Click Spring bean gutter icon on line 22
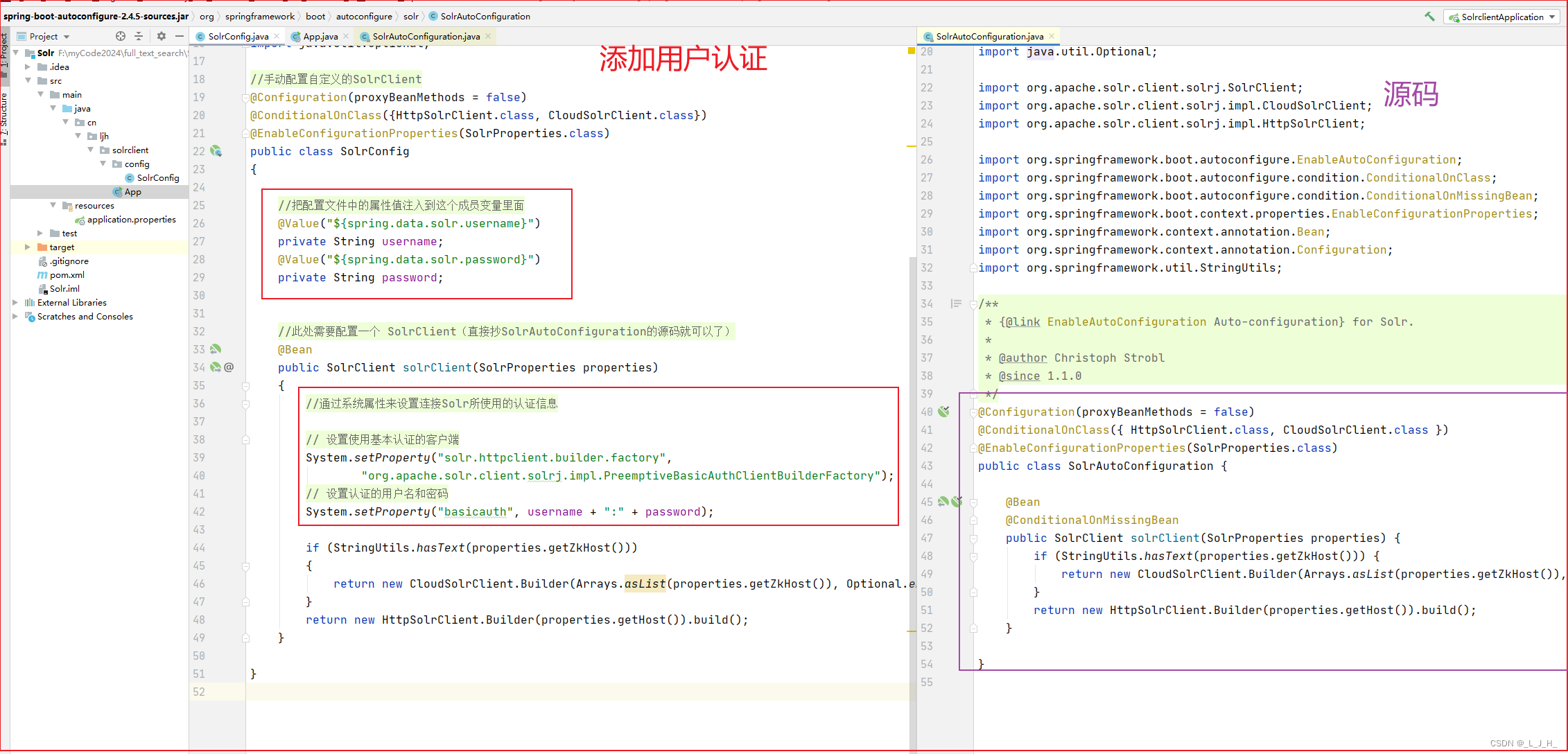This screenshot has height=754, width=1568. [x=216, y=151]
